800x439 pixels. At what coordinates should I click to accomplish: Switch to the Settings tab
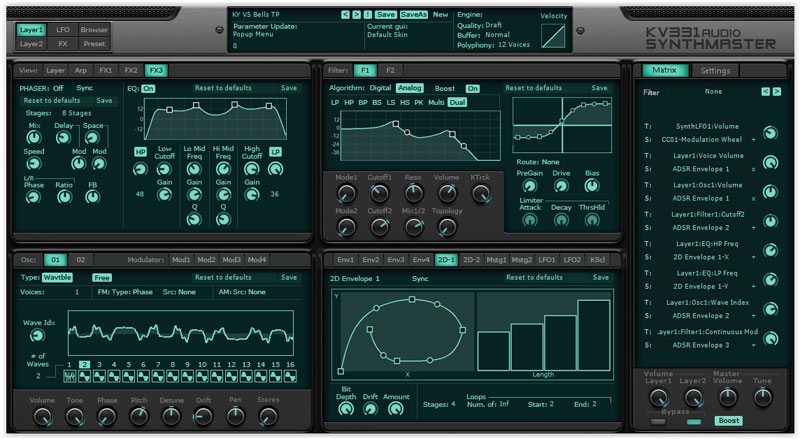[715, 71]
